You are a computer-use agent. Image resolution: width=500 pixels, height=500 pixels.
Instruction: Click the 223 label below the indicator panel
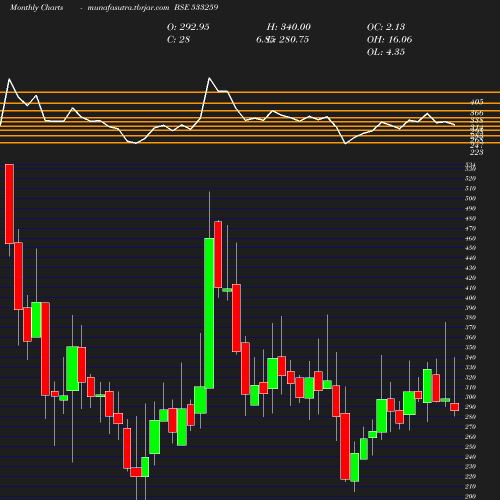coord(477,152)
